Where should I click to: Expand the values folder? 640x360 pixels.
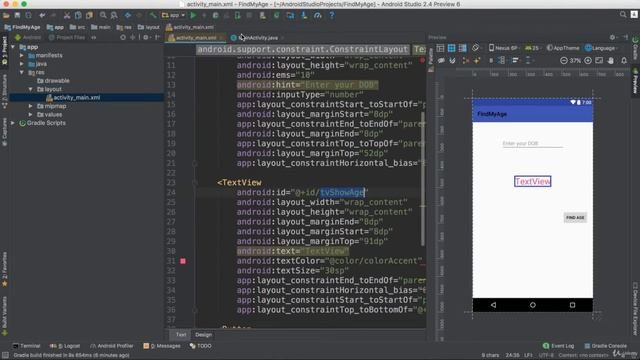point(30,114)
